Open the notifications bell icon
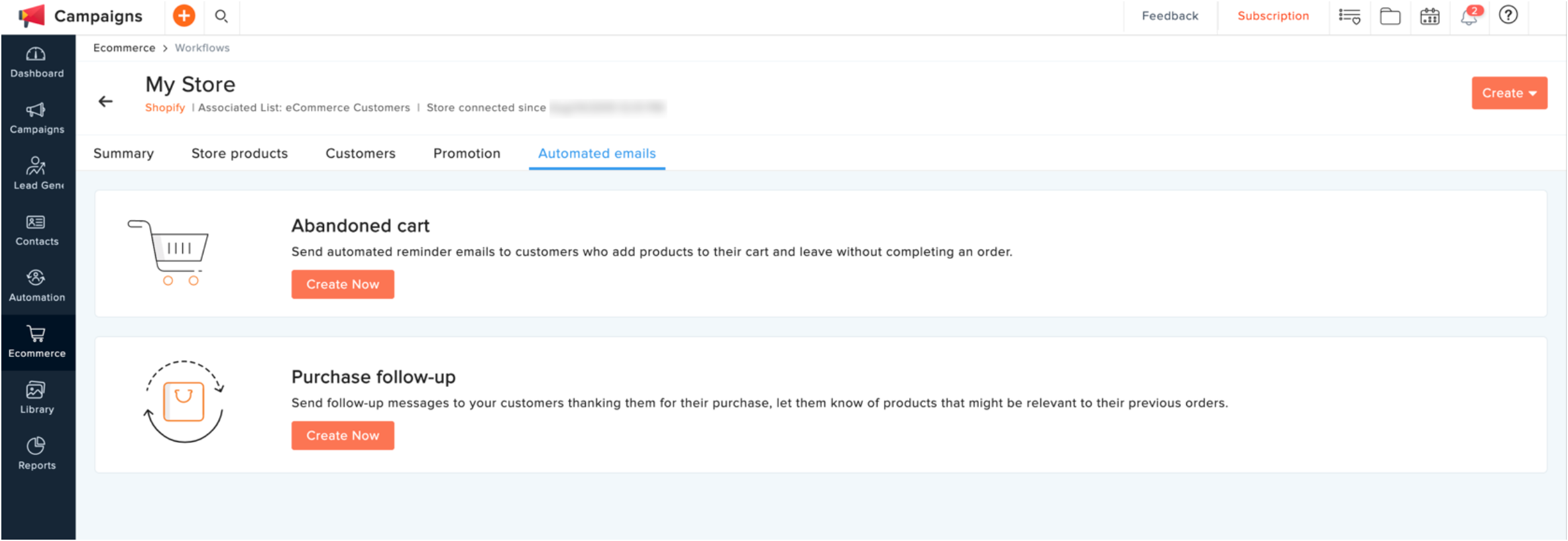 pyautogui.click(x=1469, y=16)
